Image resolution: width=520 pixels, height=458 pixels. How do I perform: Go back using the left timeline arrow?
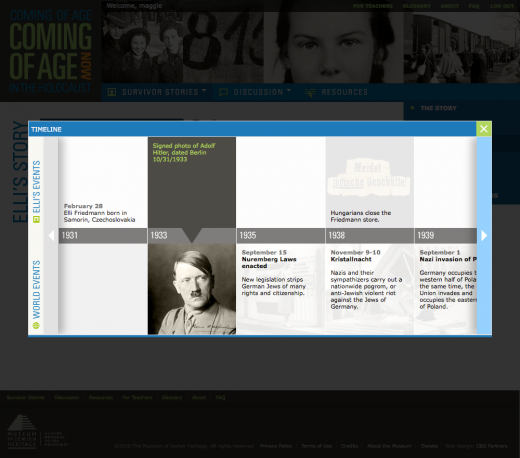[x=51, y=236]
